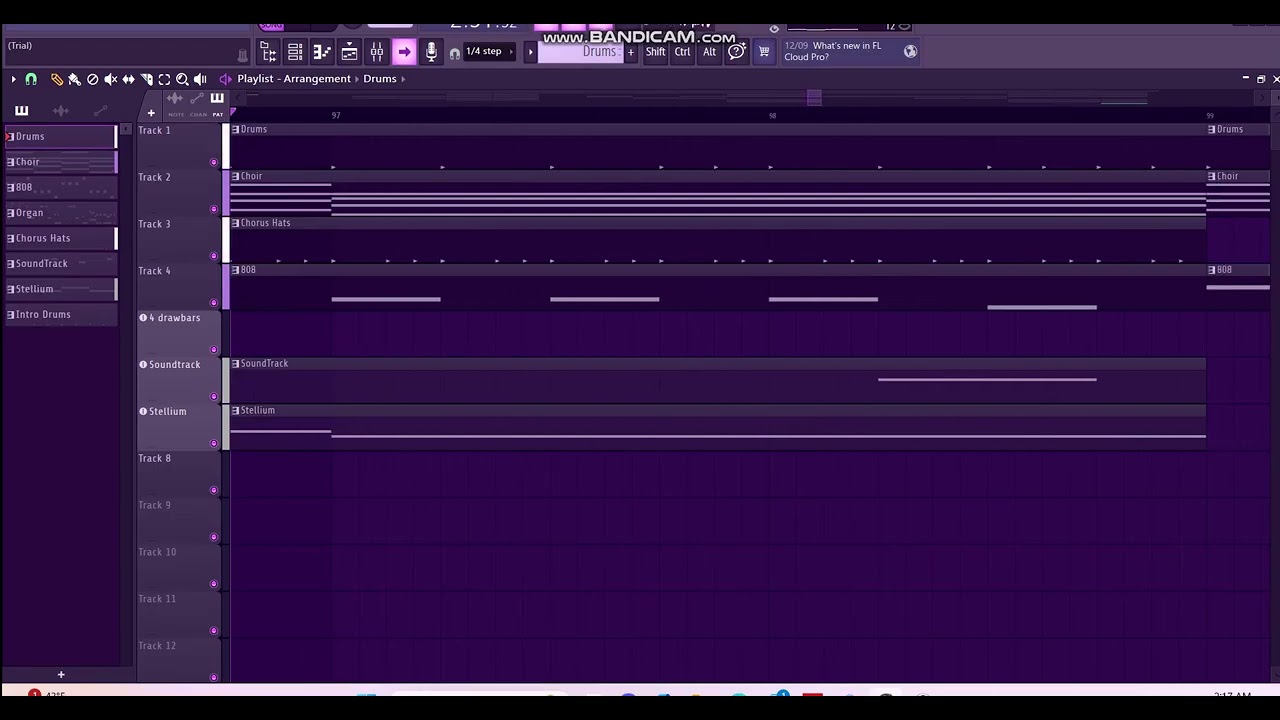Open the Chorus Hats clip menu
The height and width of the screenshot is (720, 1280).
[x=236, y=223]
